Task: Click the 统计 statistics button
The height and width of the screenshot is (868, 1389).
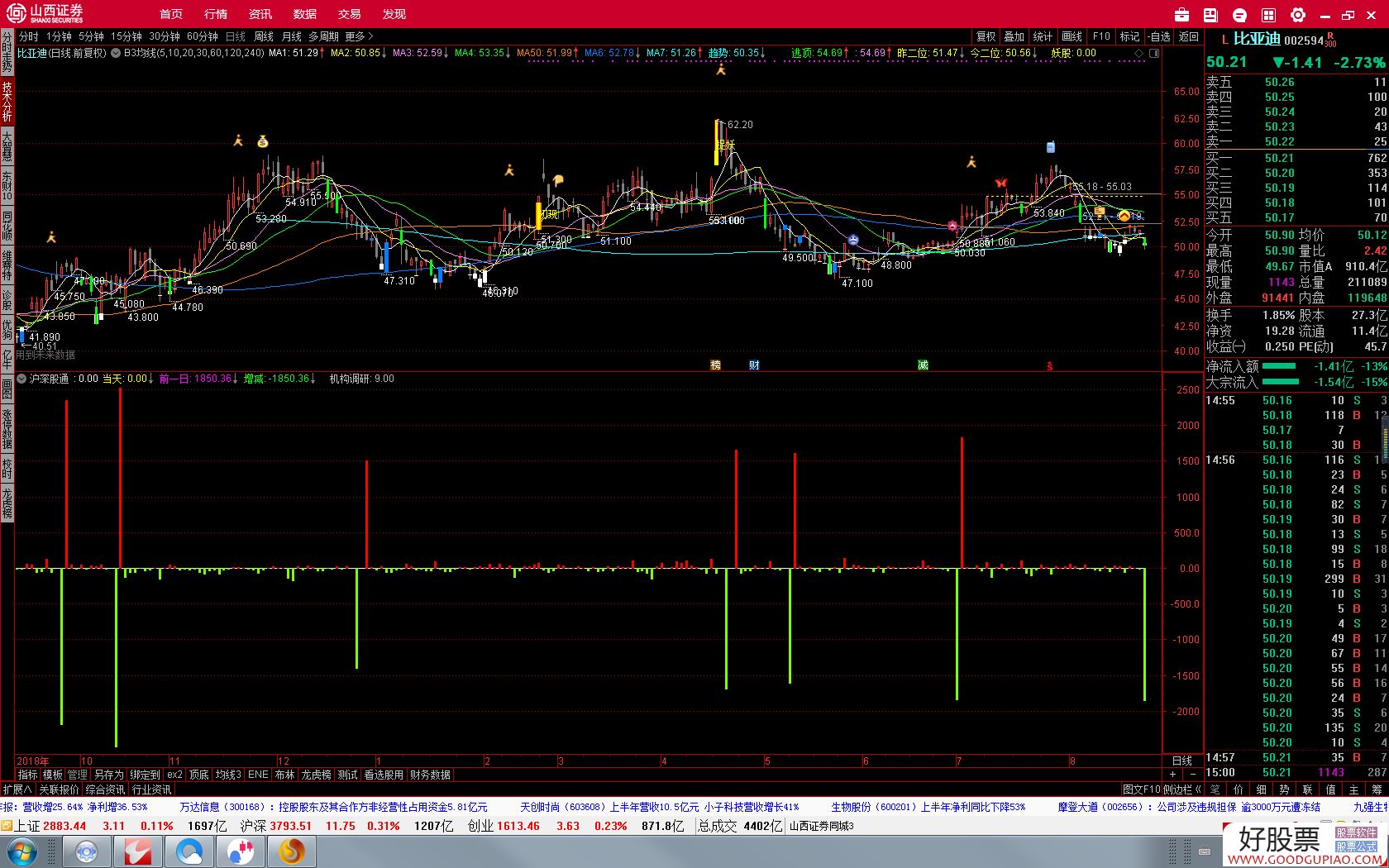Action: (x=1043, y=36)
